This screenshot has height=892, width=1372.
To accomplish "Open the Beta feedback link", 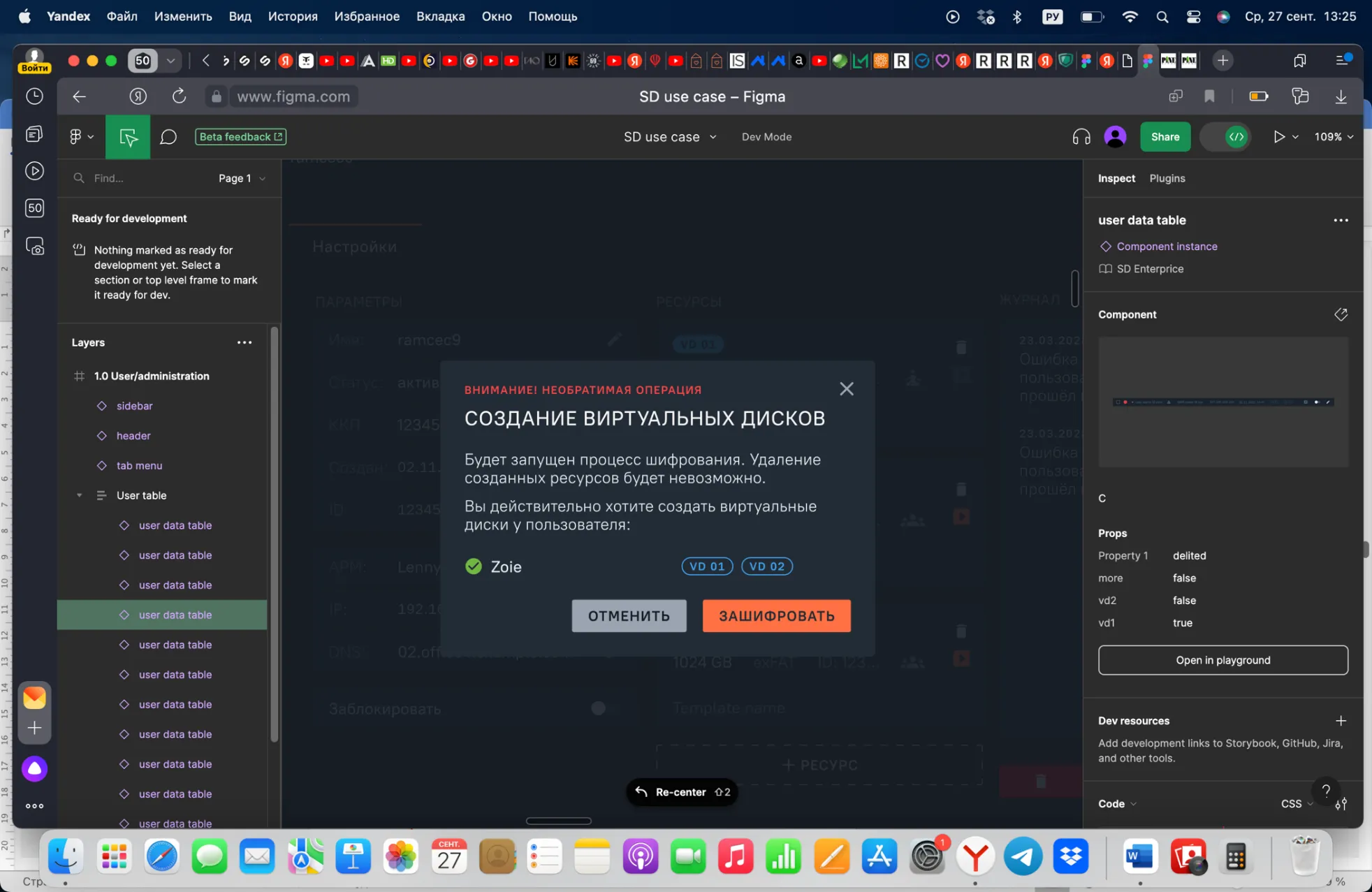I will pos(240,137).
